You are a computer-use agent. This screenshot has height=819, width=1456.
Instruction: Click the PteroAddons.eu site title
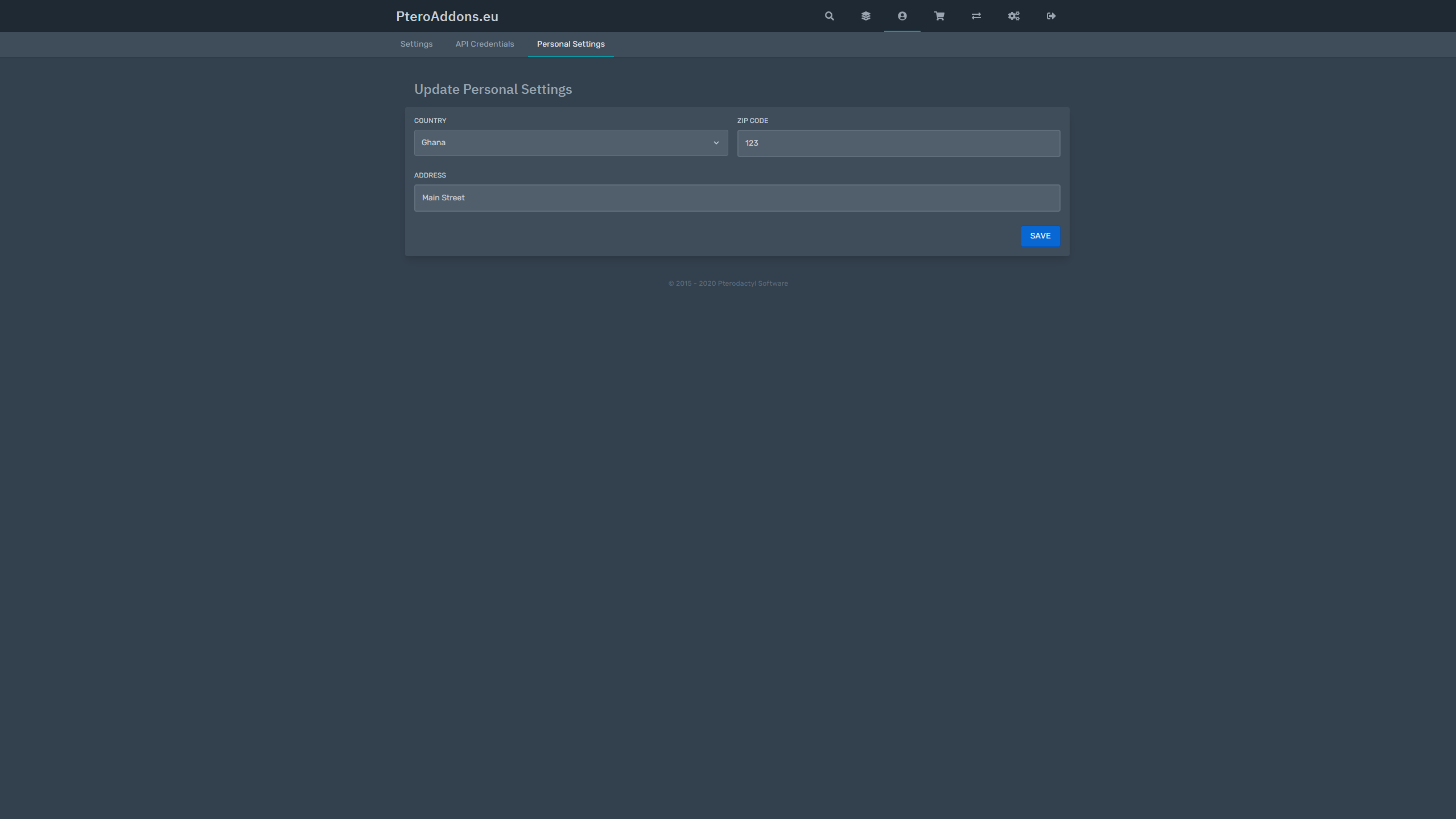[x=447, y=17]
